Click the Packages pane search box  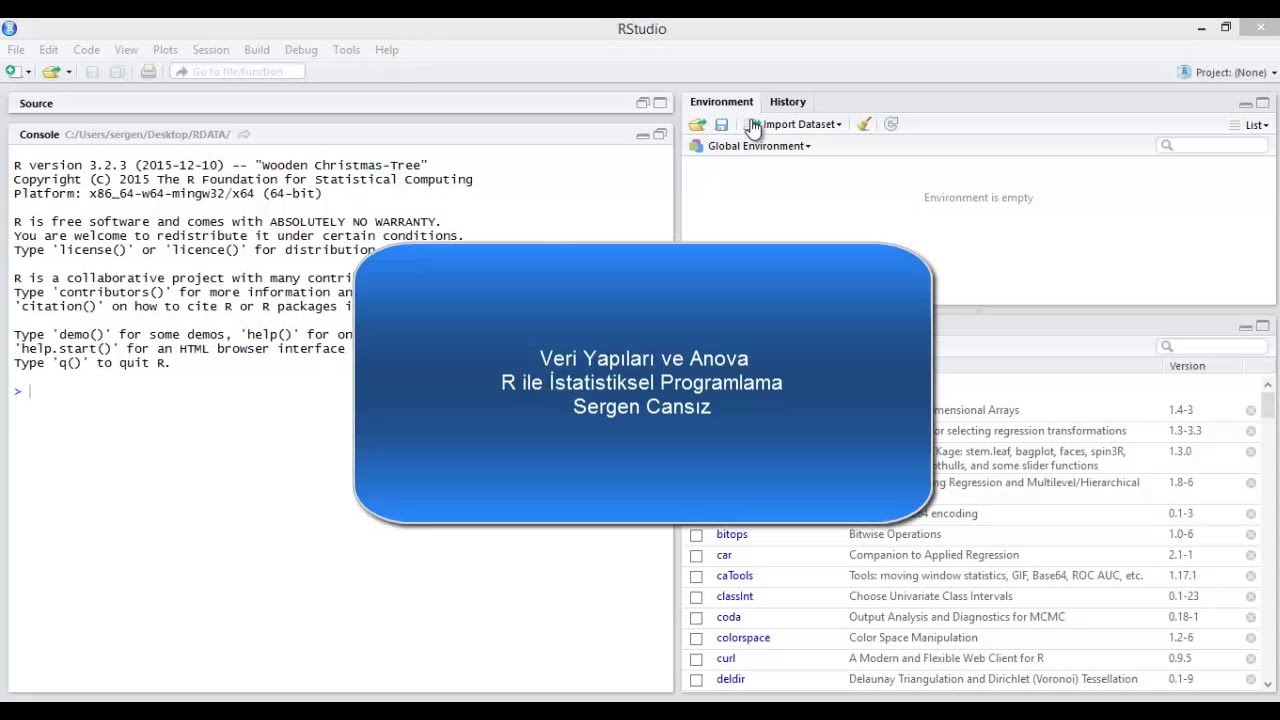[x=1211, y=347]
